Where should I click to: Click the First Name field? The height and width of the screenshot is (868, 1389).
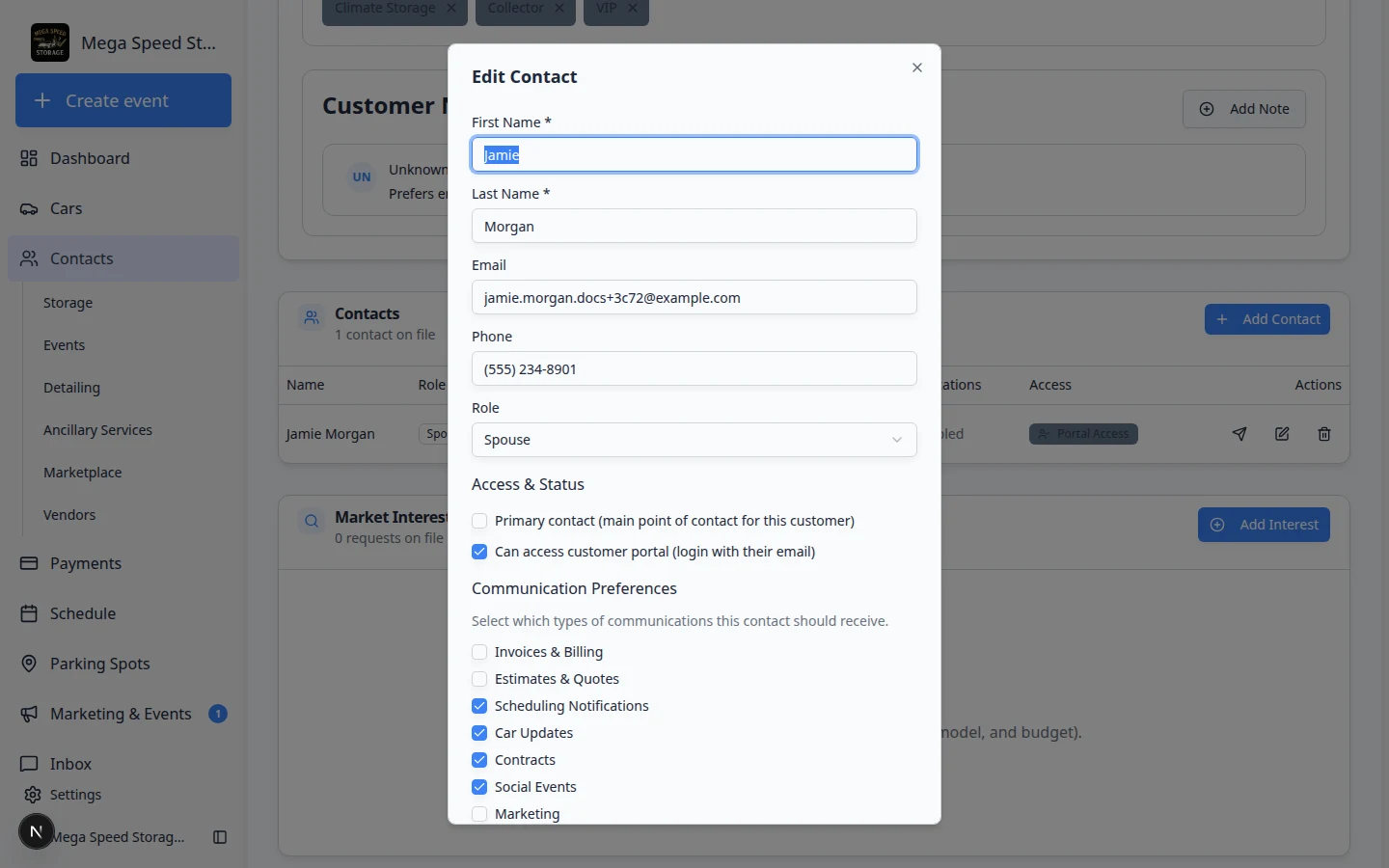[694, 154]
